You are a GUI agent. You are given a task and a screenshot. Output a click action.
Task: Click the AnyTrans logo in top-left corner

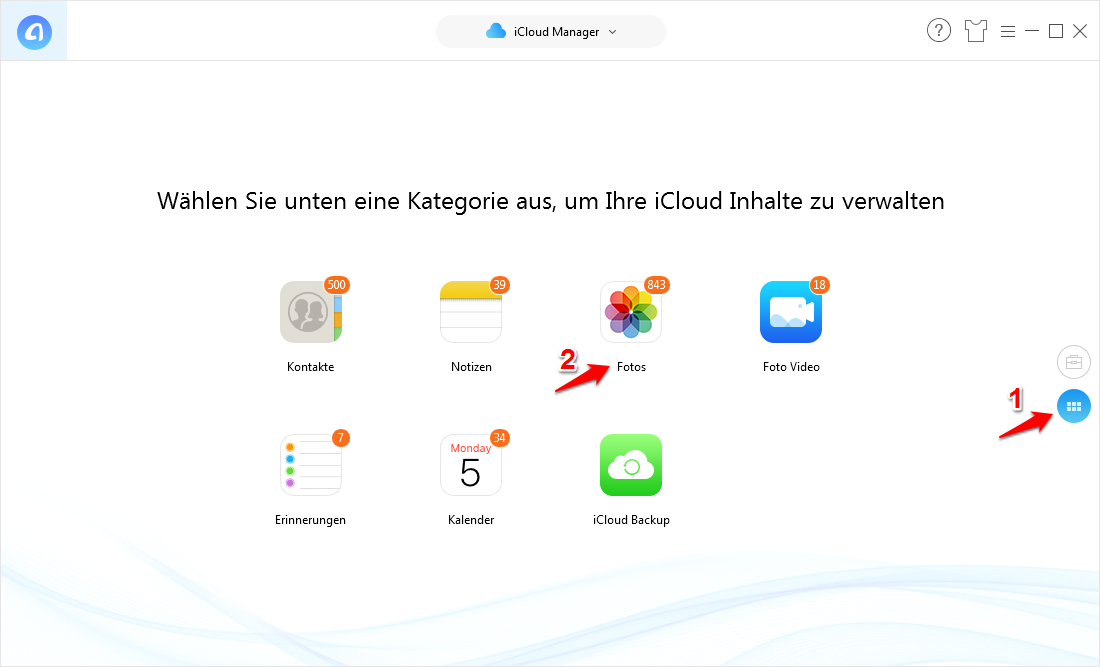(34, 32)
